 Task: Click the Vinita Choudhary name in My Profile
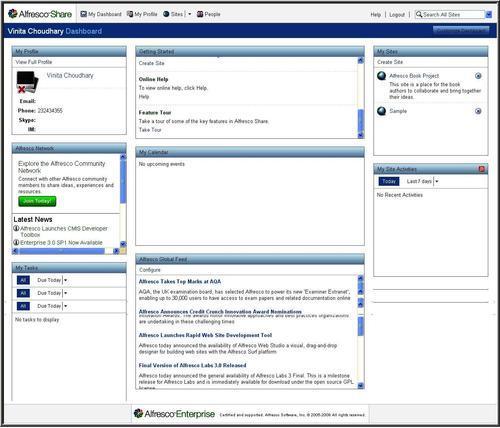70,75
